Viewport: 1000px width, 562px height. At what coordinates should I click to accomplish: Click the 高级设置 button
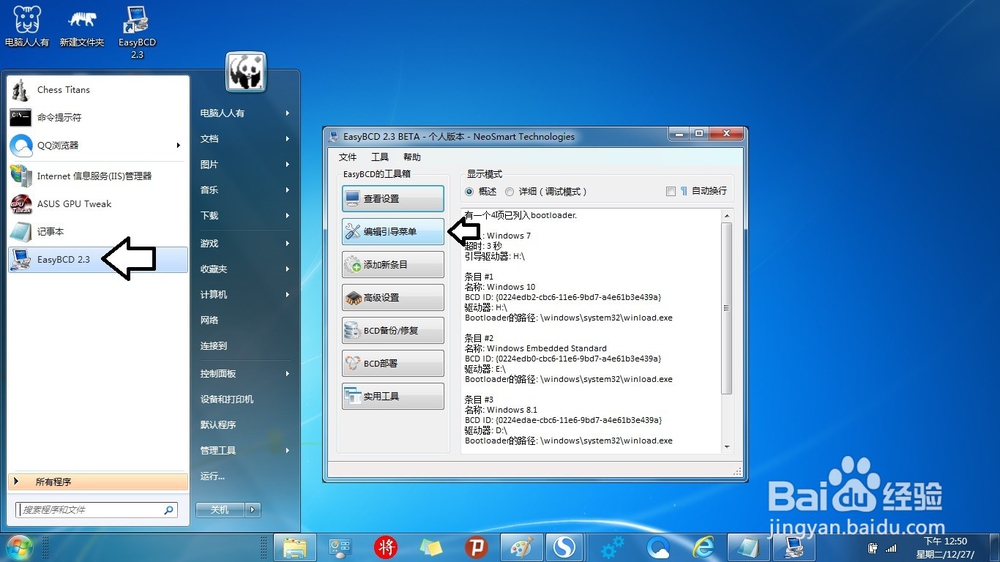point(393,298)
